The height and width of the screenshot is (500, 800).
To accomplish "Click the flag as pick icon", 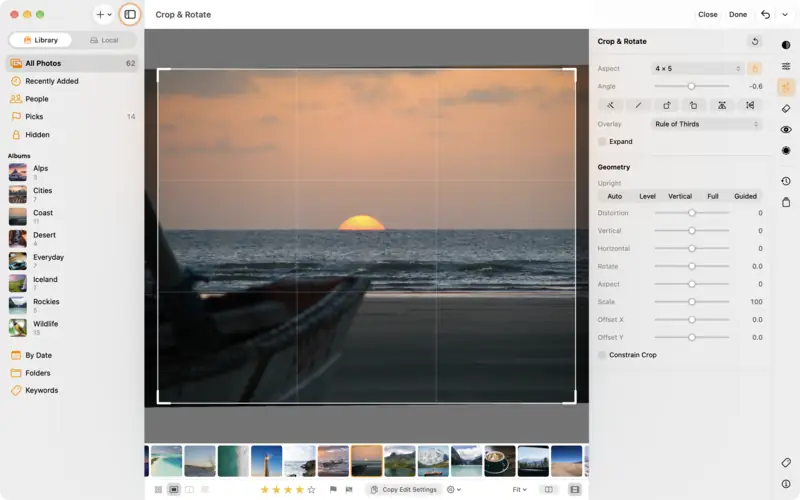I will (x=333, y=490).
